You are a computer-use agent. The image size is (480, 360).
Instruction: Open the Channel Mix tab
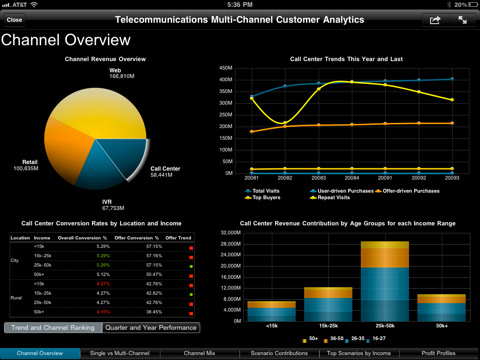199,353
